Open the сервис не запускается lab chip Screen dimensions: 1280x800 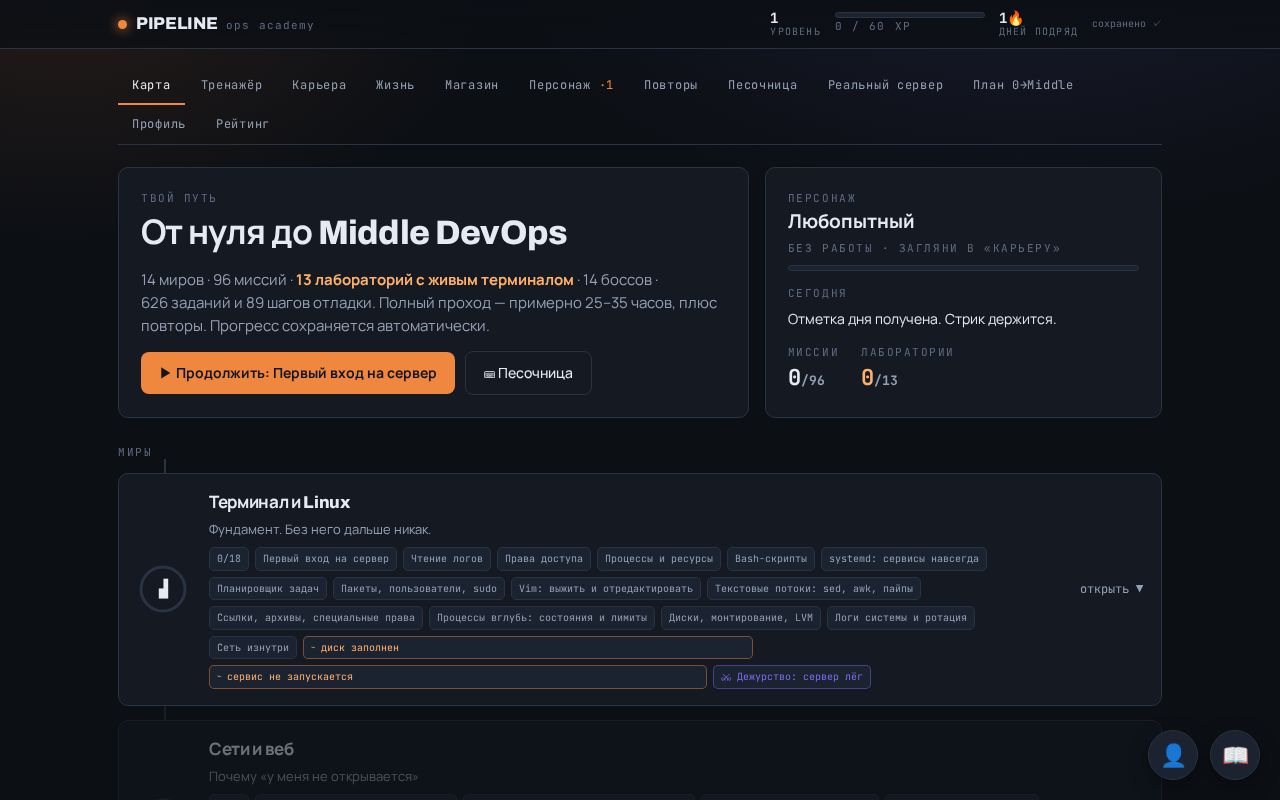tap(458, 677)
